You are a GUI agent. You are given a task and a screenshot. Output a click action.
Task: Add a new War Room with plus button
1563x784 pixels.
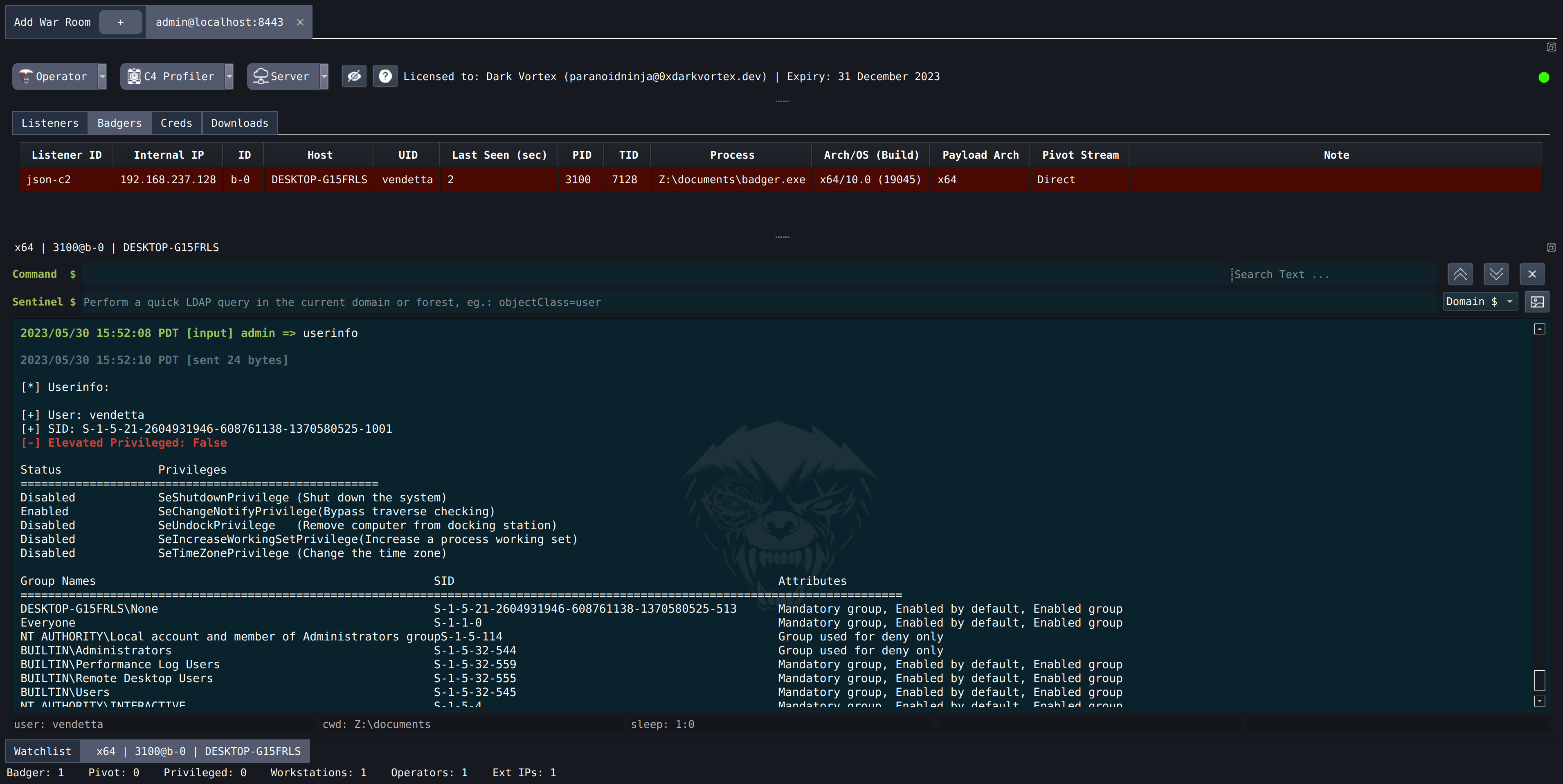tap(121, 22)
